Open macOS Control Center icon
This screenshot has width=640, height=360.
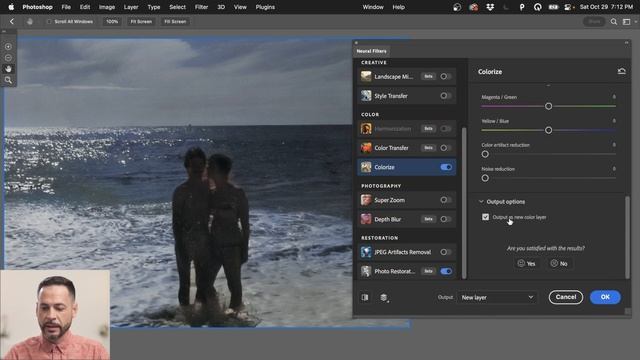coord(568,7)
